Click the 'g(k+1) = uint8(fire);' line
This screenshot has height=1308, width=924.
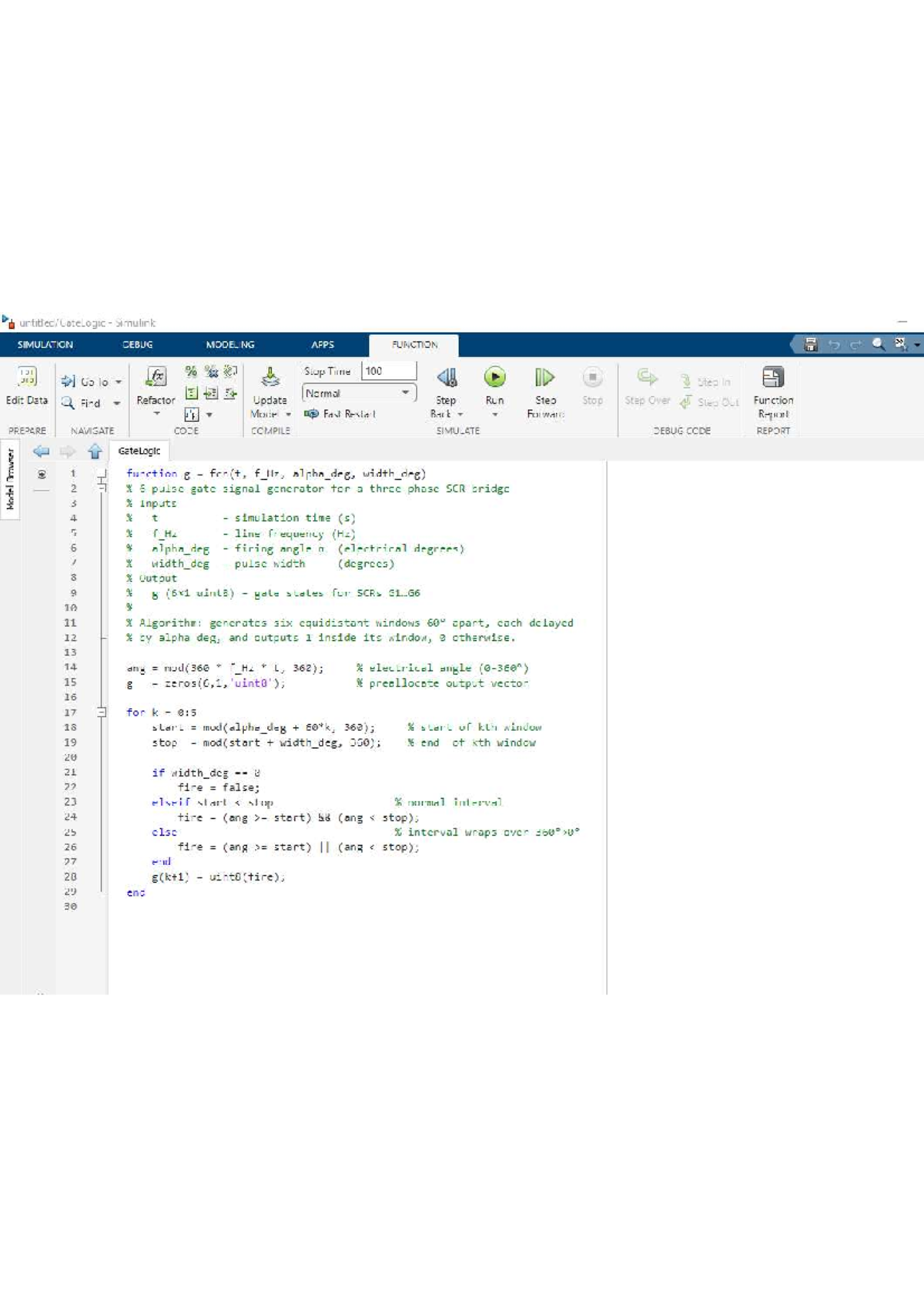[x=219, y=877]
